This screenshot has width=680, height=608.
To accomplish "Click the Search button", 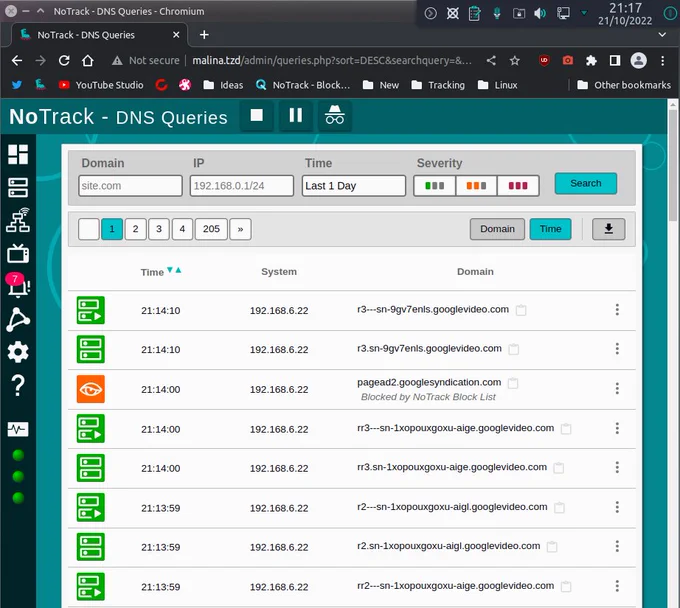I will 585,183.
